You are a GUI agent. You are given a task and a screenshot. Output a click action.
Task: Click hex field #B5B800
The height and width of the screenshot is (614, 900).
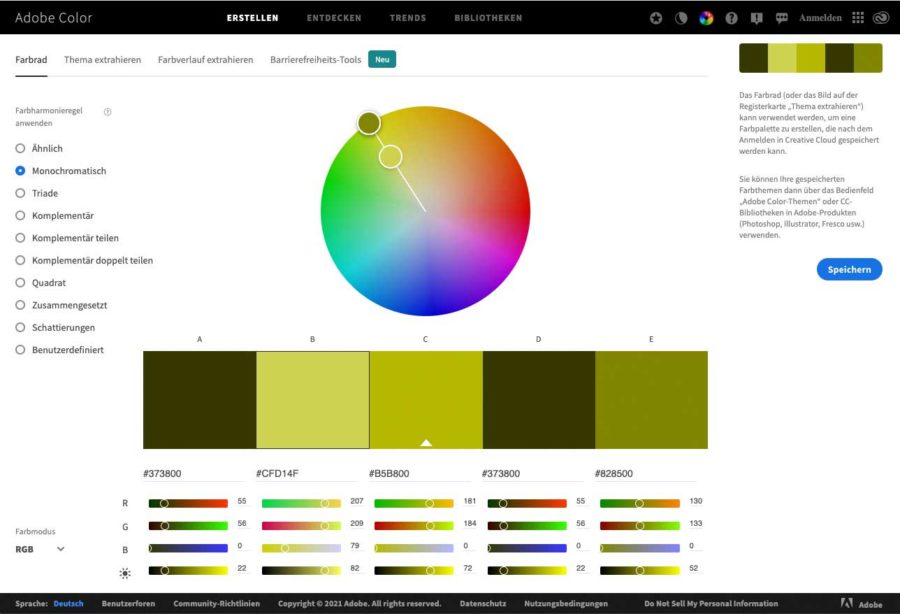[x=420, y=473]
